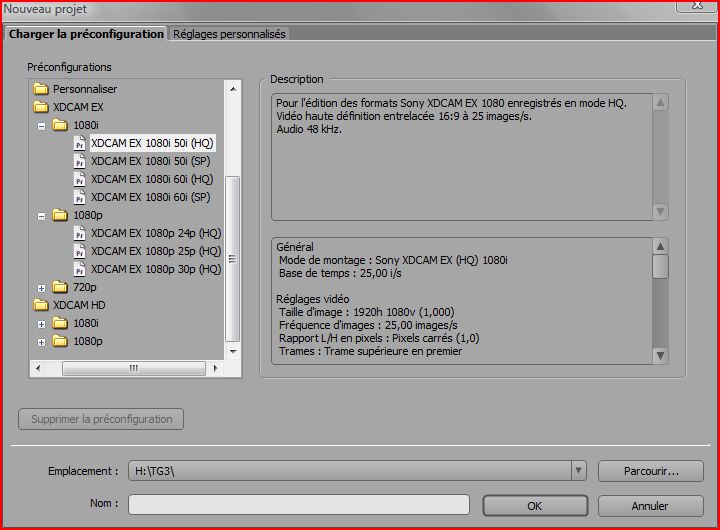Viewport: 720px width, 530px height.
Task: Select the Personnaliser tree entry label
Action: pos(85,89)
